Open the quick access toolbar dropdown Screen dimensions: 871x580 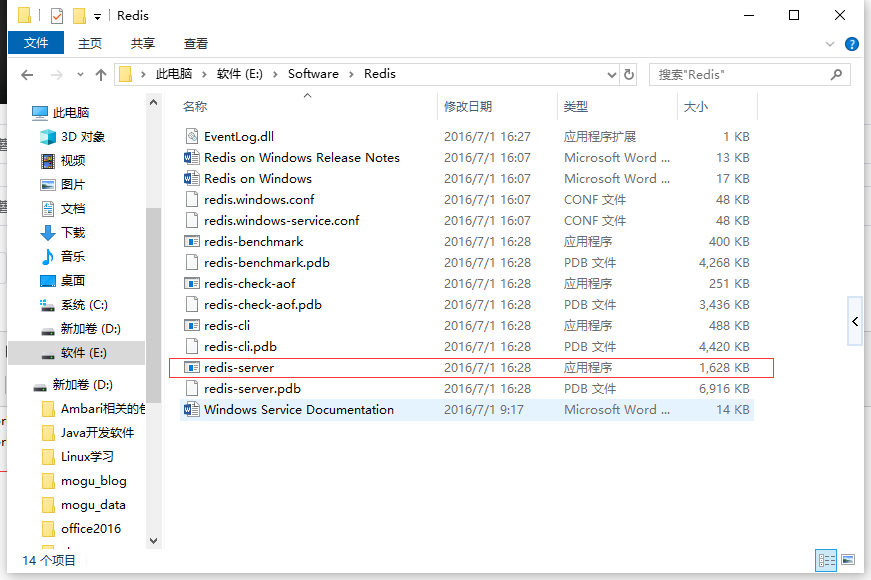tap(97, 17)
